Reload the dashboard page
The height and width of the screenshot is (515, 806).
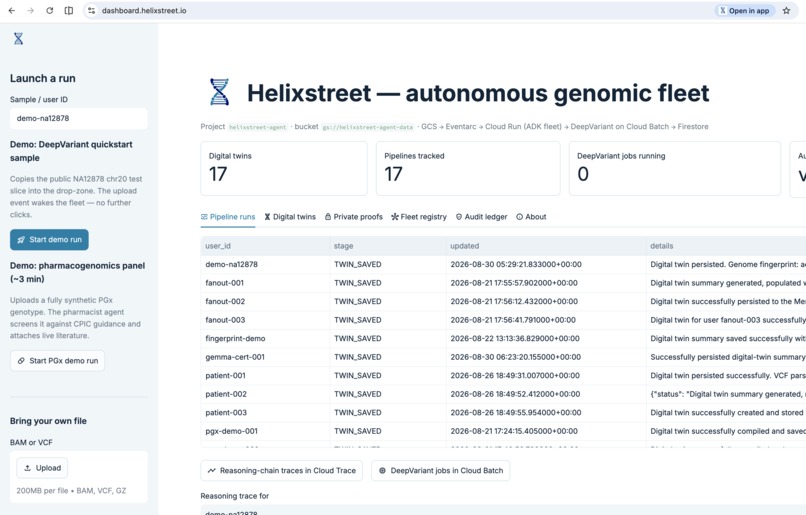(49, 10)
